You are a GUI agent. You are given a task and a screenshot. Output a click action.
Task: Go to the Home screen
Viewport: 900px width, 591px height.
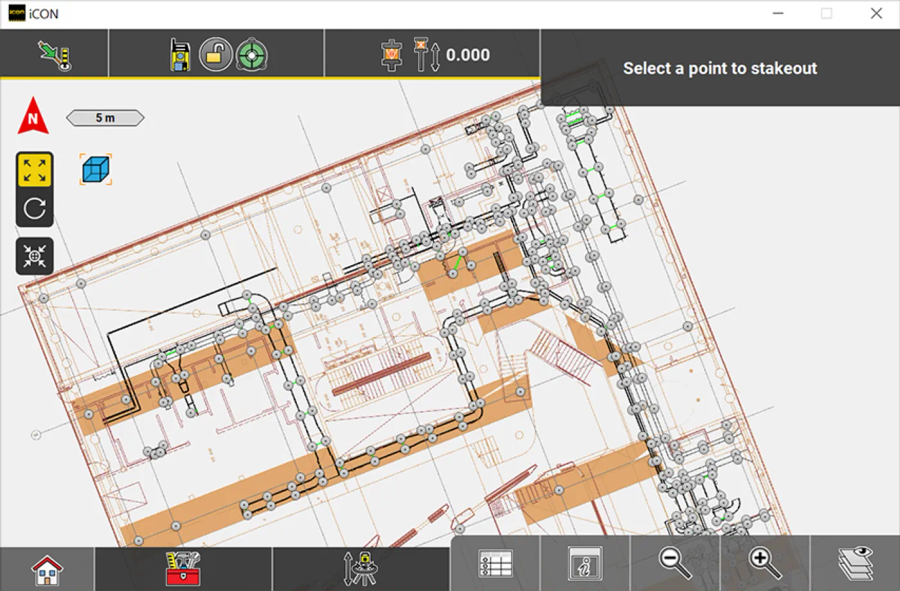click(47, 569)
